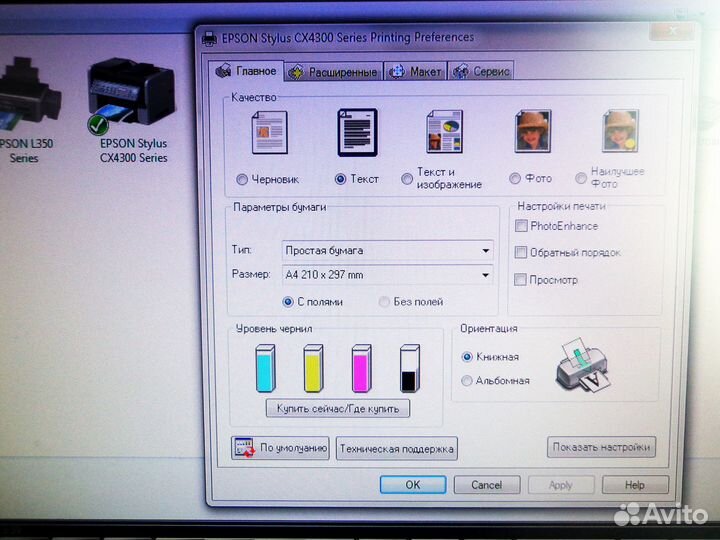The width and height of the screenshot is (720, 540).
Task: Switch to the Макет tab
Action: 415,72
